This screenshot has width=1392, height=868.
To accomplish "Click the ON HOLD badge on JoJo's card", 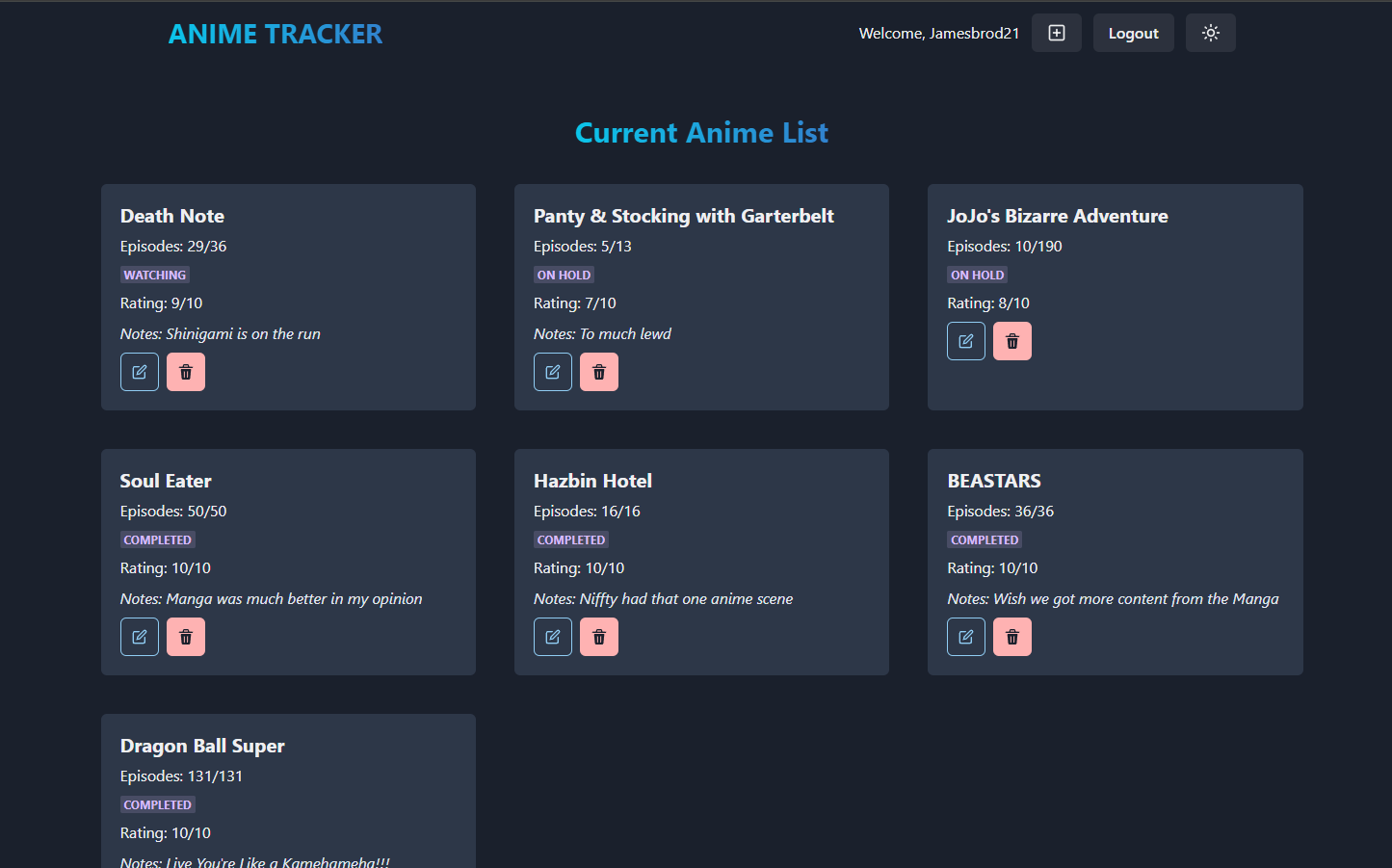I will [x=977, y=275].
